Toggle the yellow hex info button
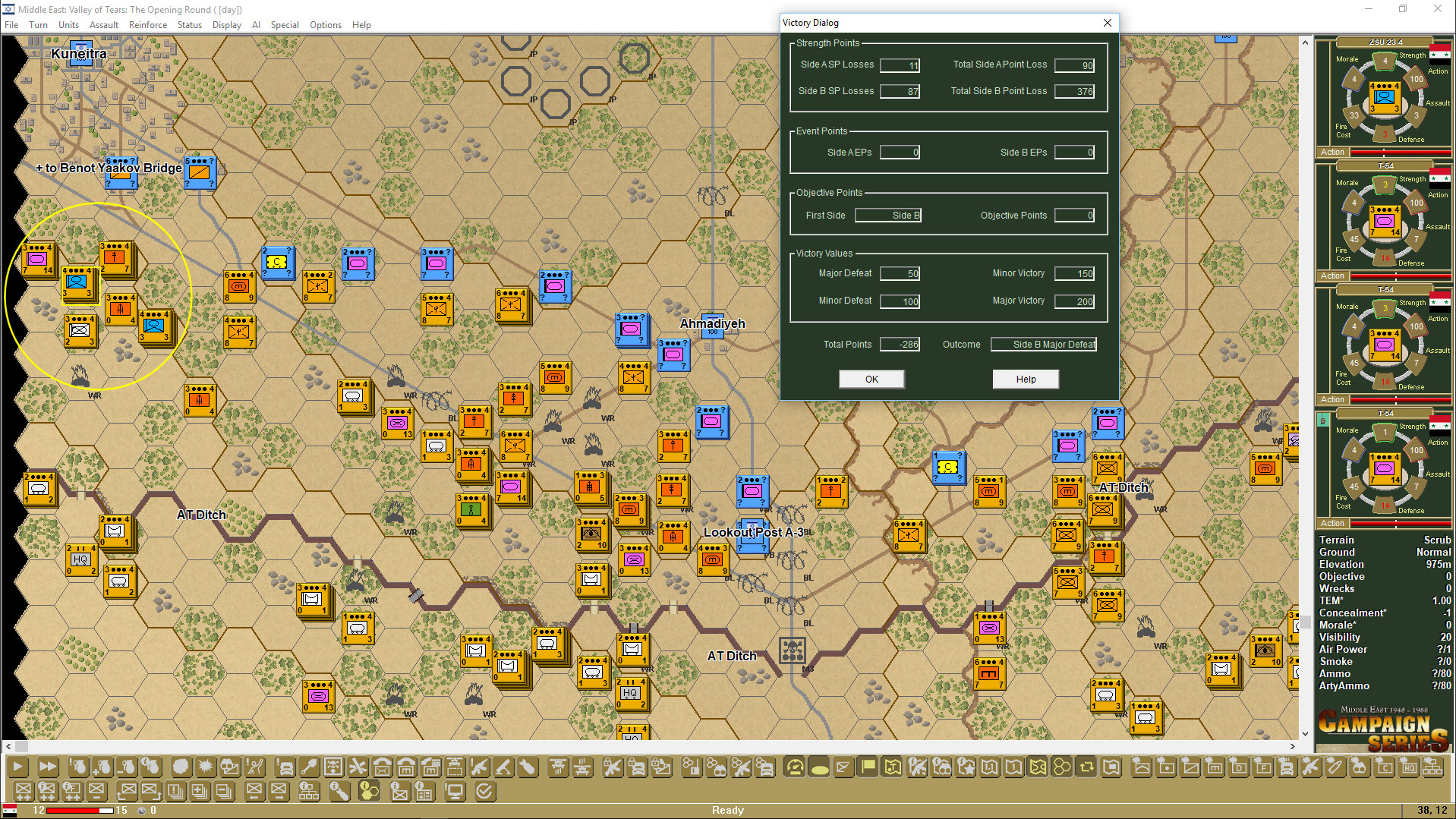The width and height of the screenshot is (1456, 819). 369,791
